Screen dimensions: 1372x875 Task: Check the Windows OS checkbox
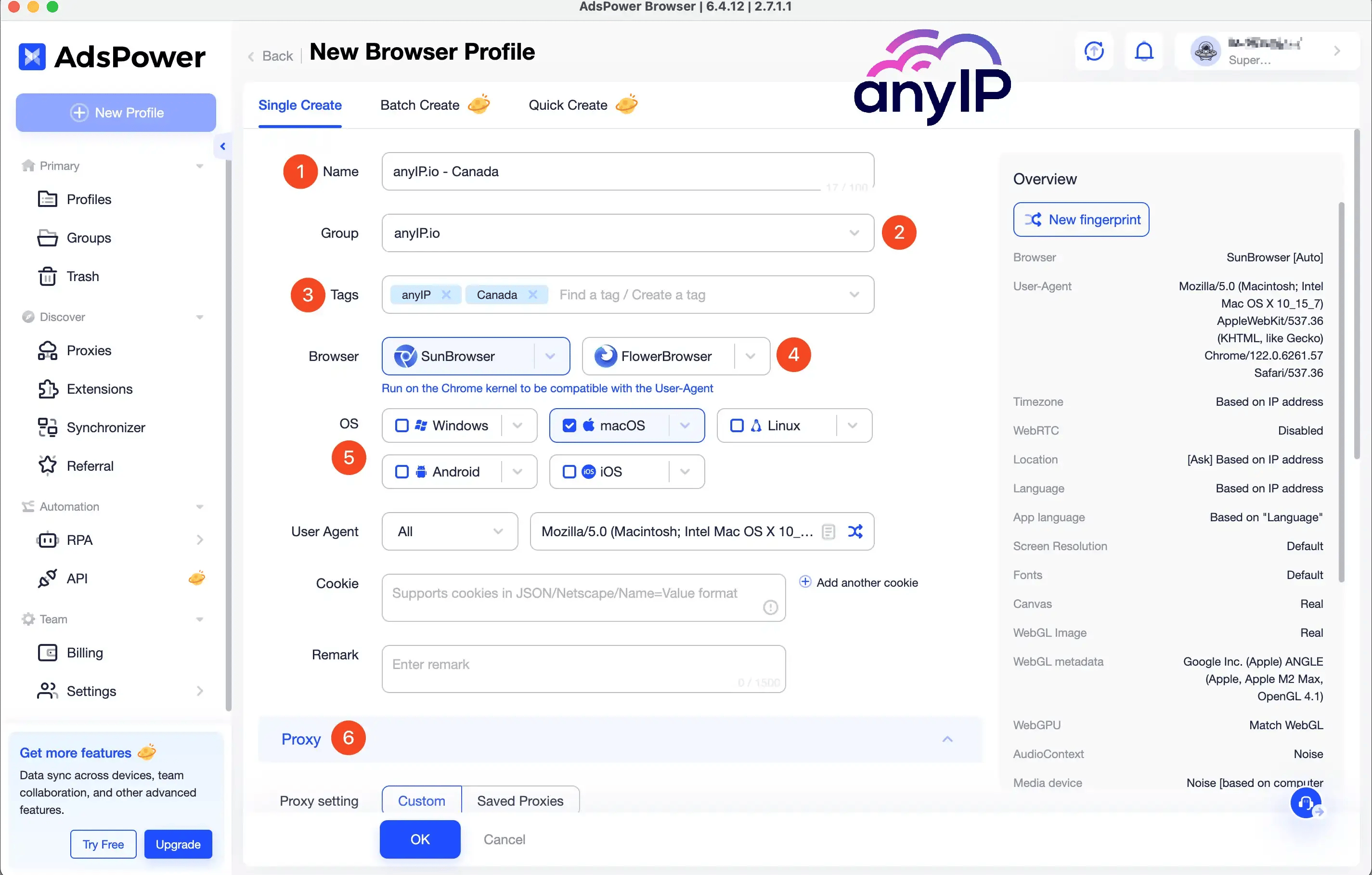[x=401, y=425]
